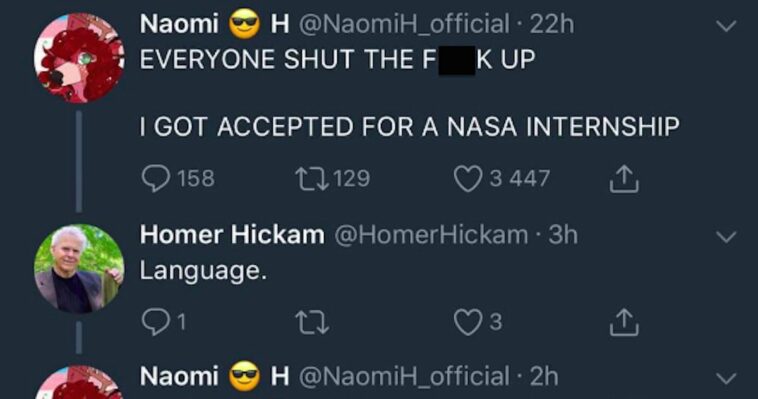Reply to Homer Hickam's Language tweet
Image resolution: width=758 pixels, height=399 pixels.
[156, 322]
